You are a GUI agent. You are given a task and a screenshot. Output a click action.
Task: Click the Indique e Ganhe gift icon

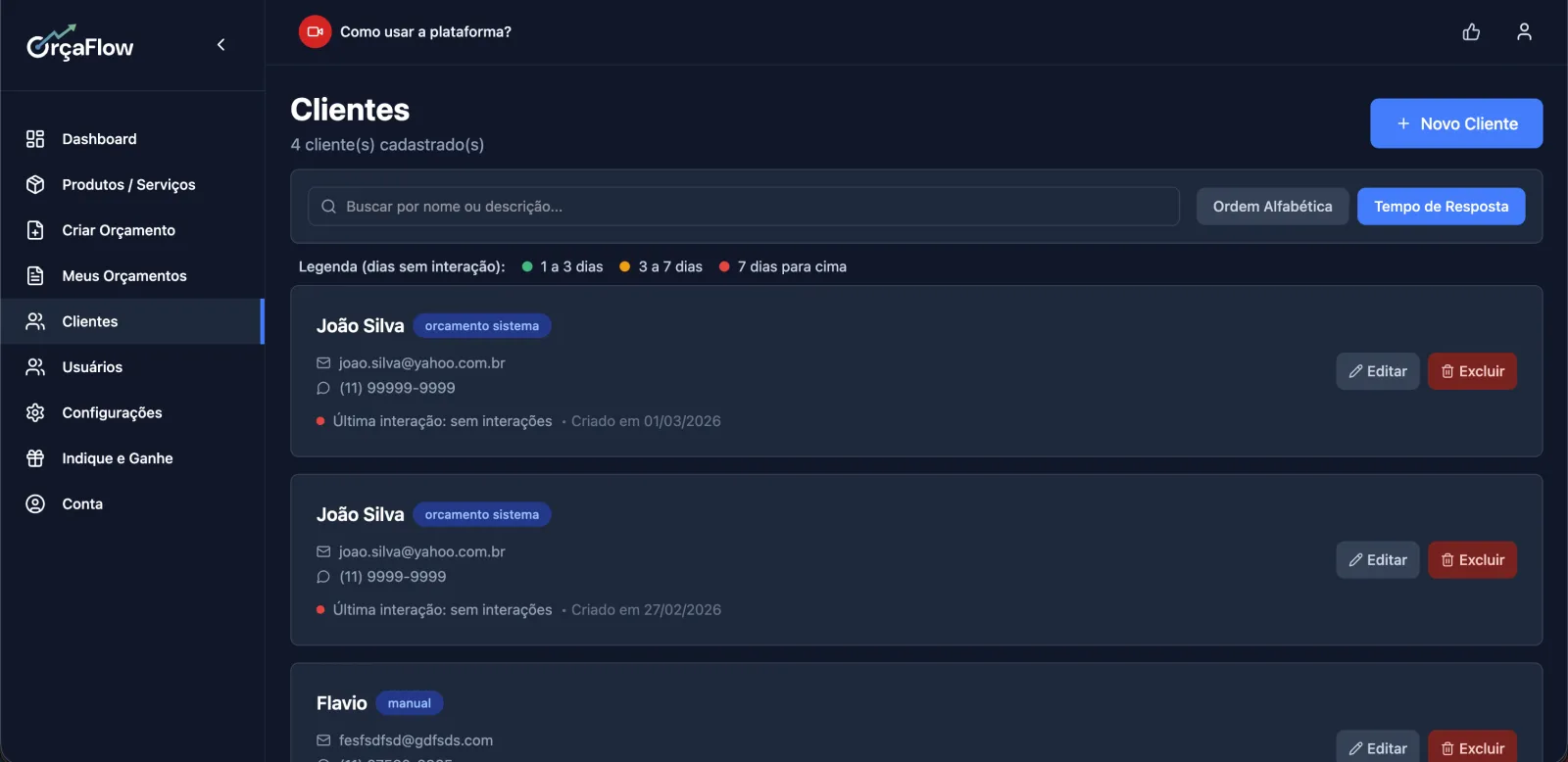35,457
